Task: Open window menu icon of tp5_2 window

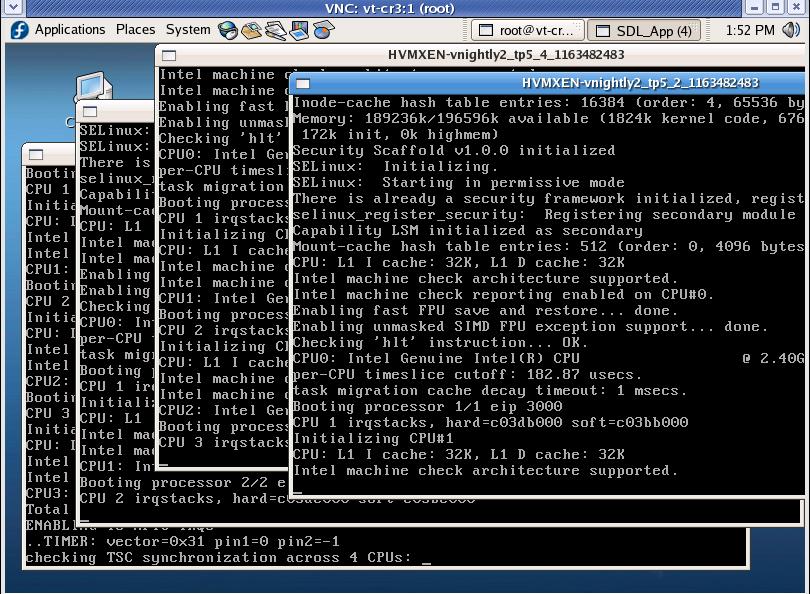Action: [x=303, y=84]
